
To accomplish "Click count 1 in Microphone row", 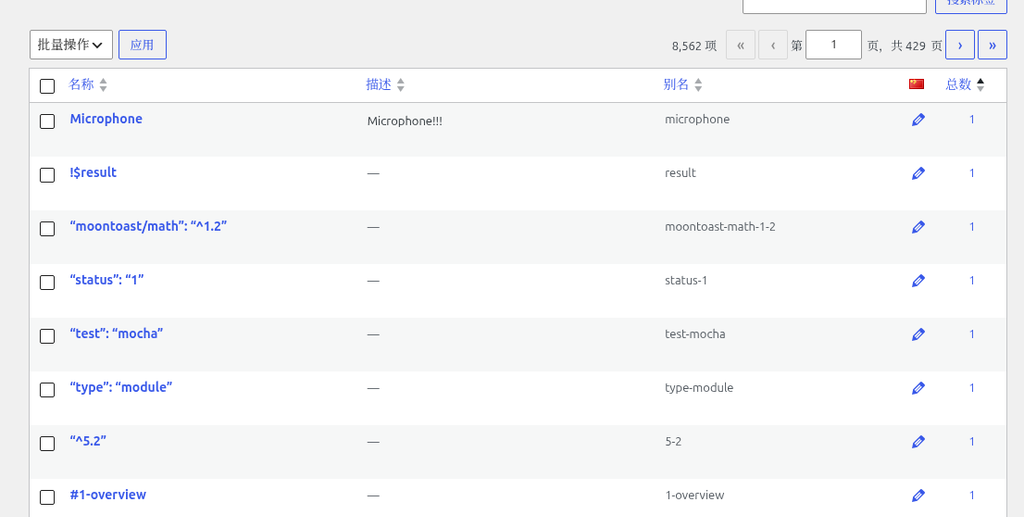I will [x=972, y=119].
